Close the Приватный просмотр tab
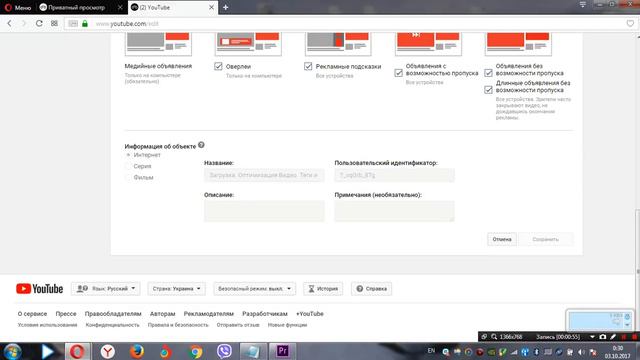Screen dimensions: 640x360 [x=120, y=7]
